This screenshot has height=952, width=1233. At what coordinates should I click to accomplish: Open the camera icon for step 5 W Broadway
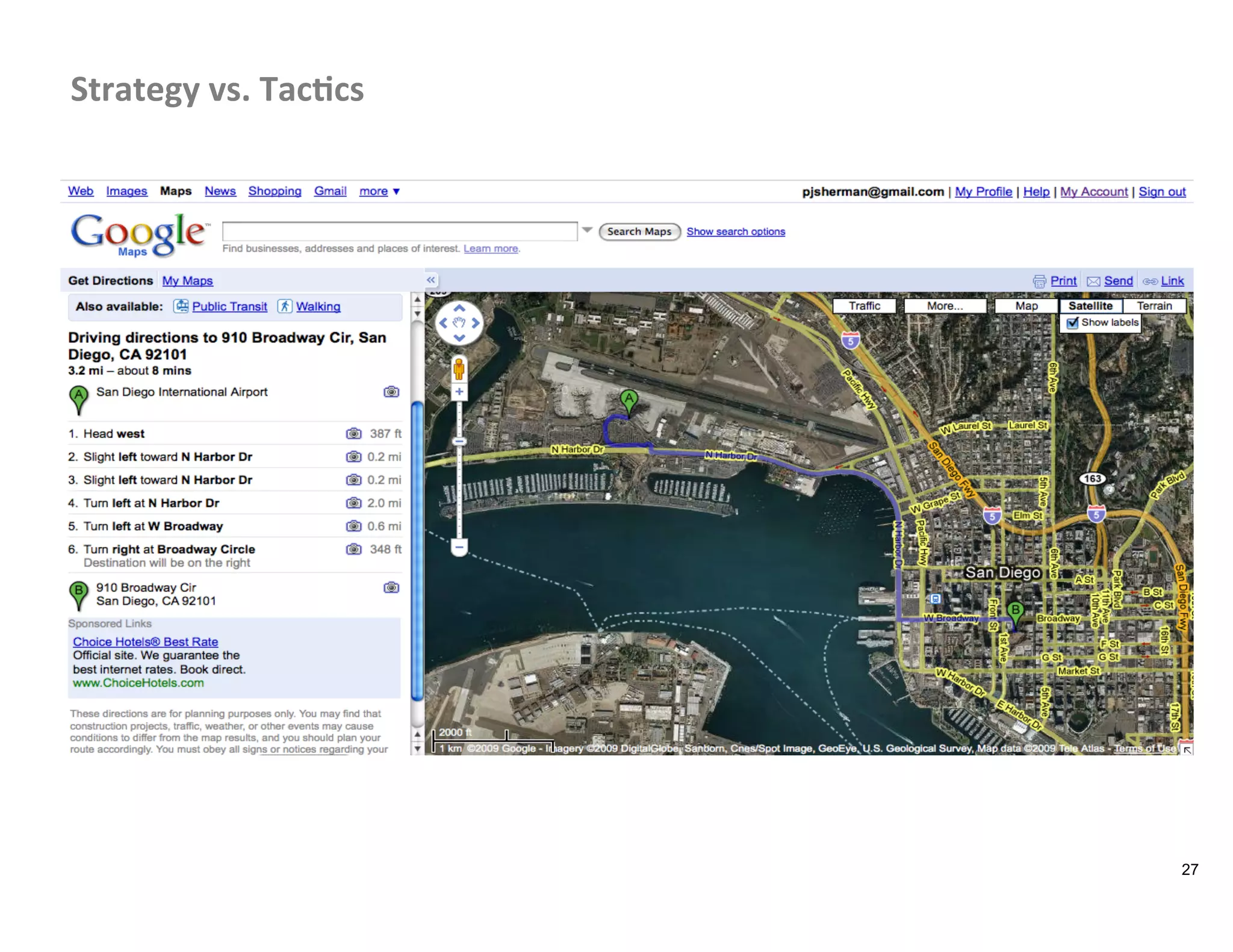(354, 526)
